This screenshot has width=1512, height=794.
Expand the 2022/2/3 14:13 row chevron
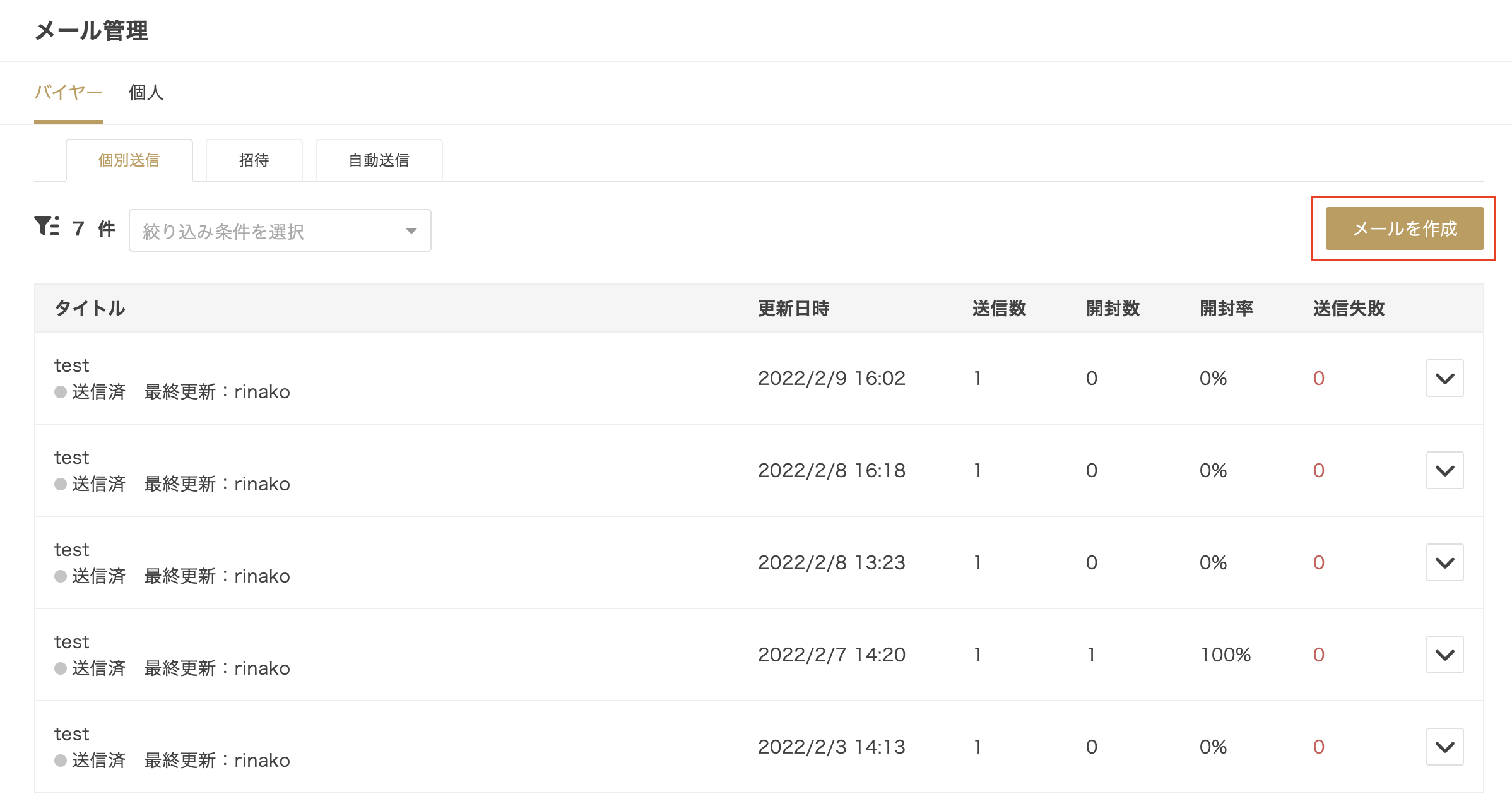pos(1444,747)
